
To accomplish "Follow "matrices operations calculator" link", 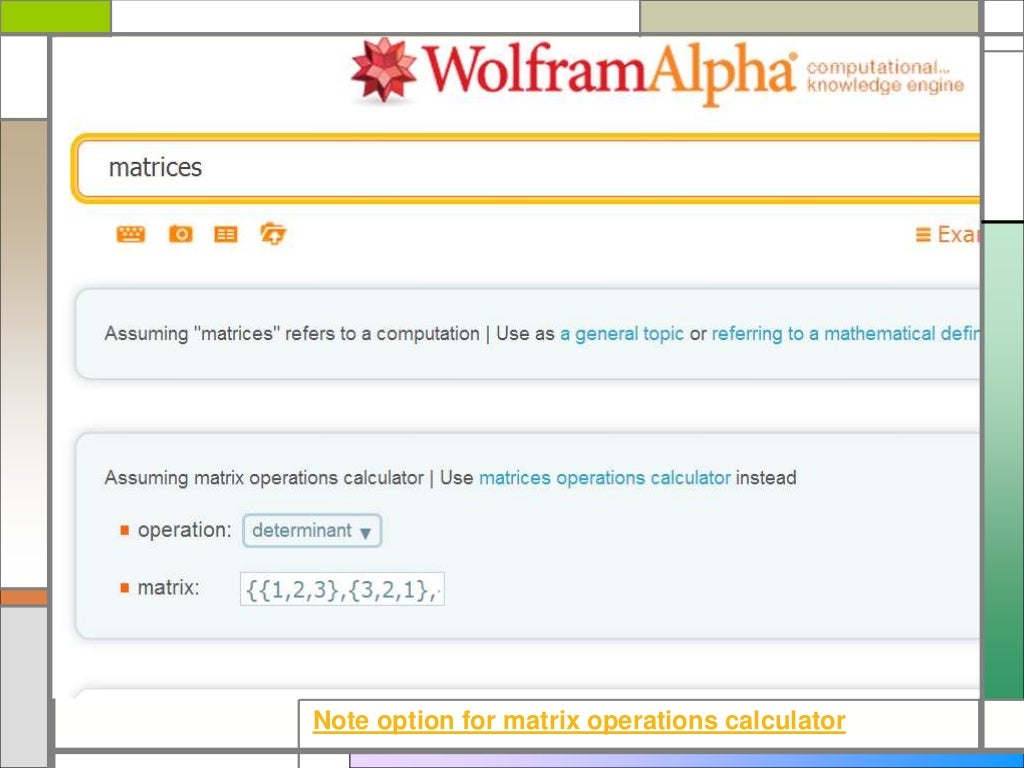I will click(605, 478).
